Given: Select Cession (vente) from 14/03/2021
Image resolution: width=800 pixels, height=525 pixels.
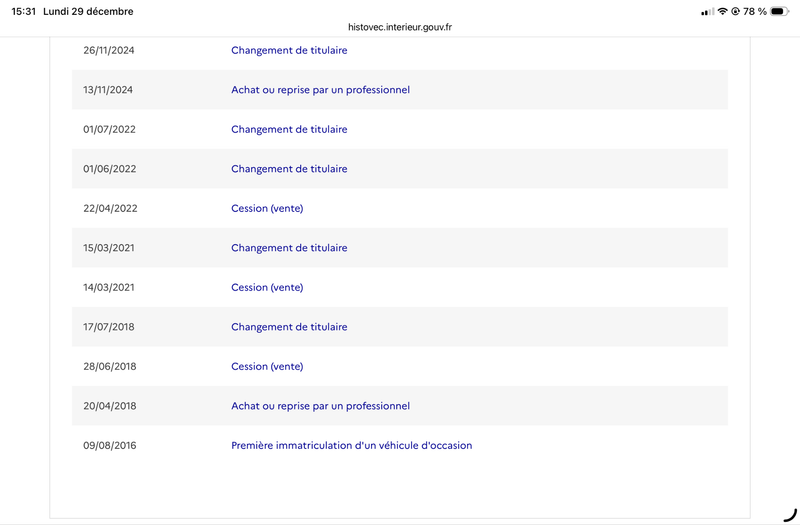Looking at the screenshot, I should tap(267, 287).
